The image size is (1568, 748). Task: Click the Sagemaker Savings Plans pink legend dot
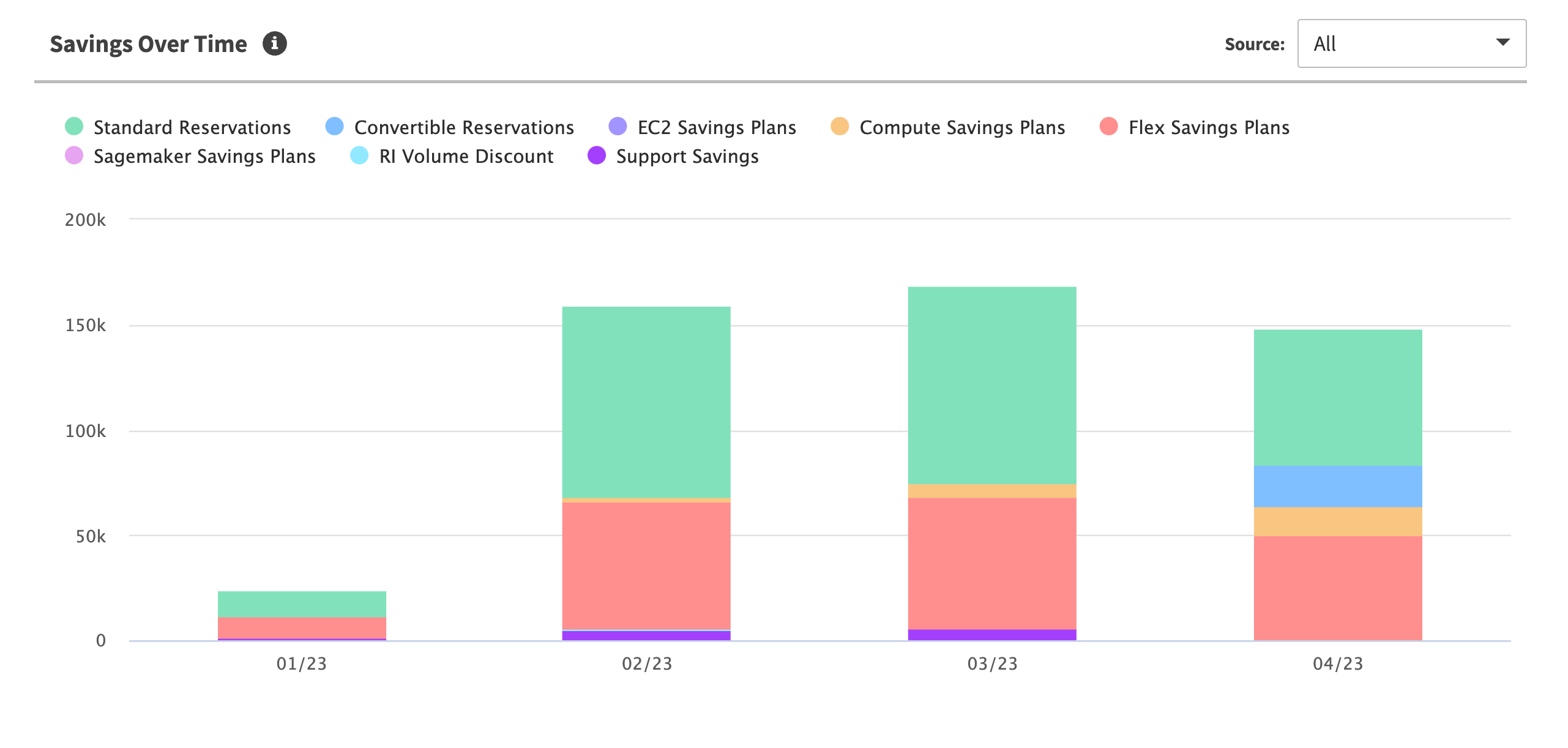(x=74, y=155)
